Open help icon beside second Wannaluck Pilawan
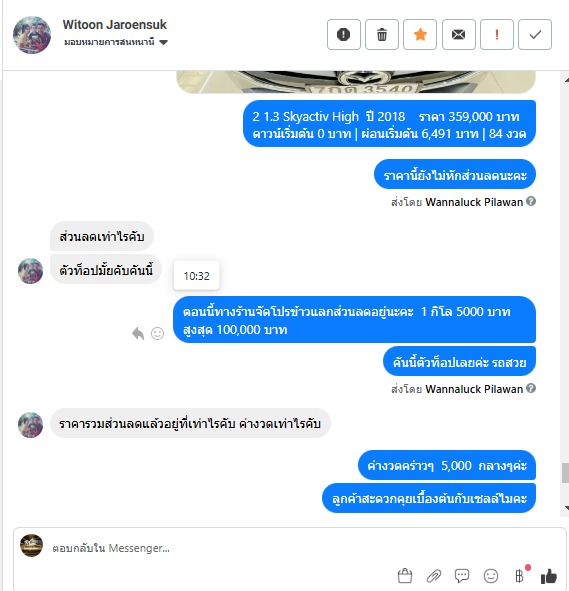This screenshot has width=569, height=591. tap(531, 388)
